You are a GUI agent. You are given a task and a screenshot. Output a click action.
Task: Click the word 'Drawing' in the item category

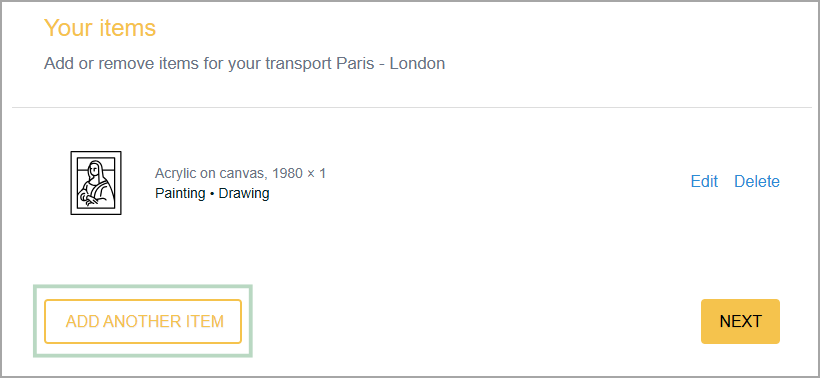coord(244,193)
